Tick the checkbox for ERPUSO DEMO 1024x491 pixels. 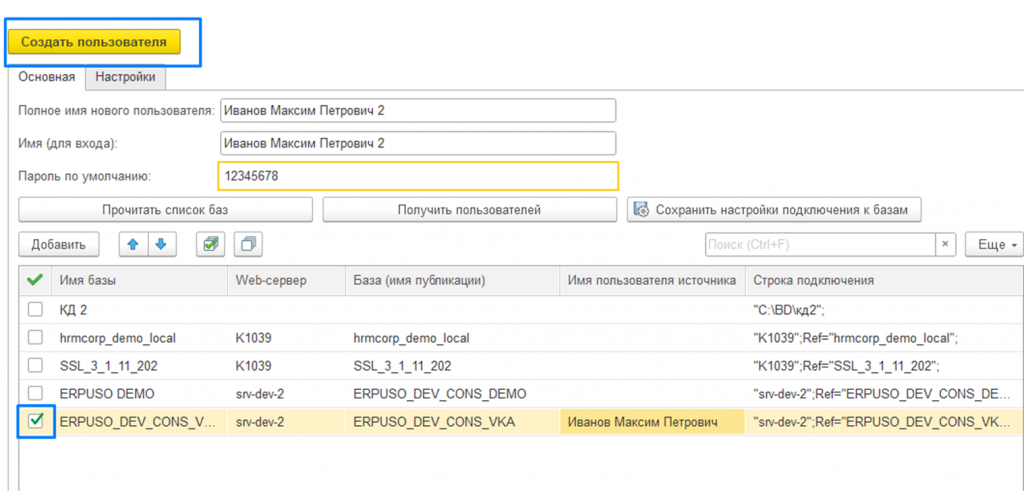[x=35, y=394]
